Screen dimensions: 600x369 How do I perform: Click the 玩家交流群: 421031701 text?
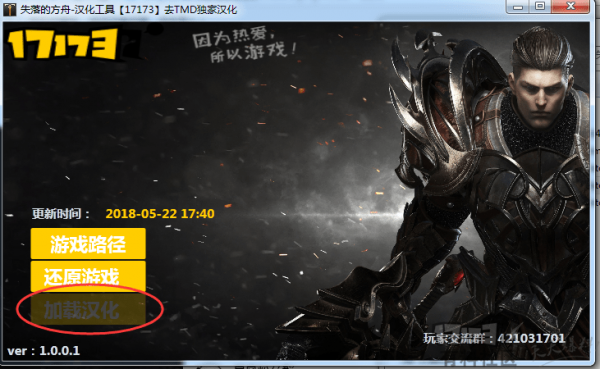[x=494, y=338]
